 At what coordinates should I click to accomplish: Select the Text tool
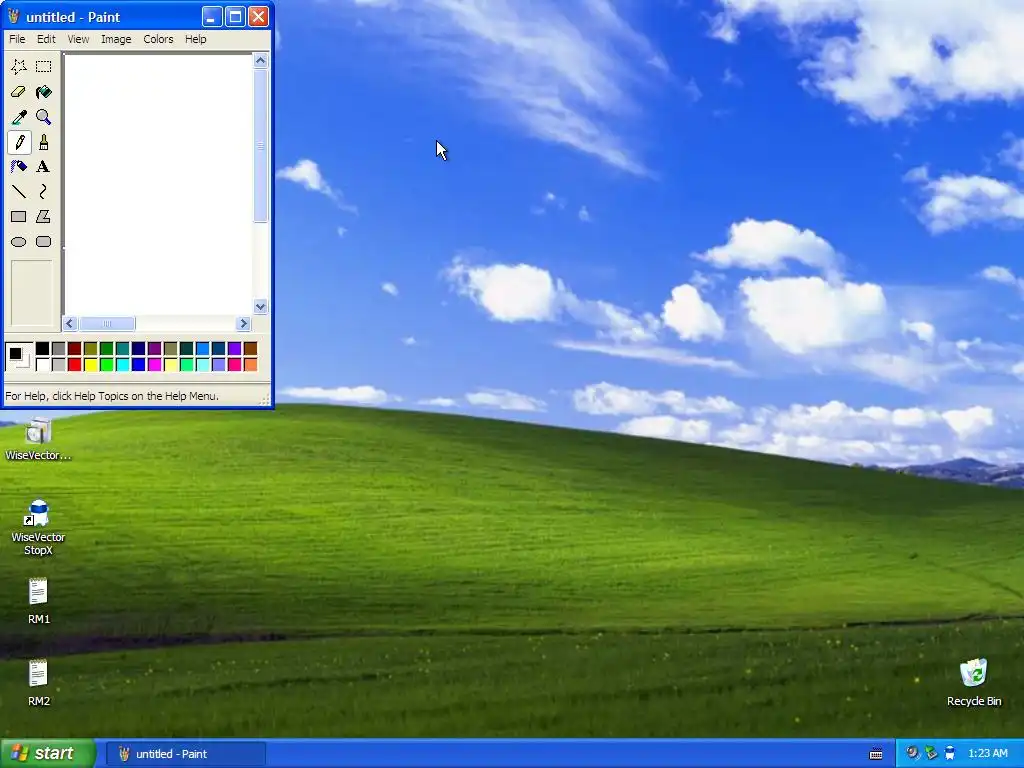click(44, 167)
